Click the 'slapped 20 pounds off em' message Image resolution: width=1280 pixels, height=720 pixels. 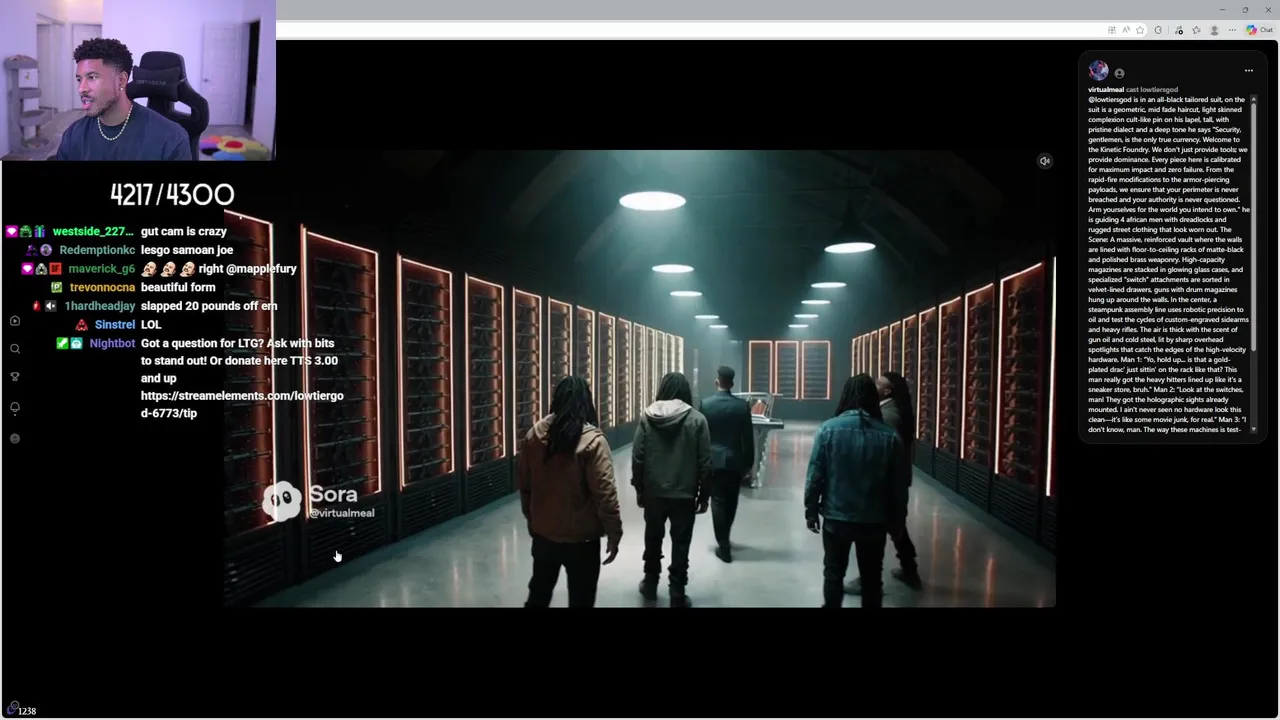coord(209,306)
